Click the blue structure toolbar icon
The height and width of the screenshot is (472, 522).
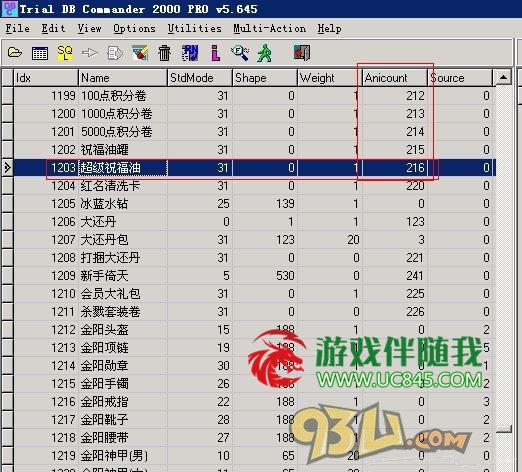tap(190, 53)
